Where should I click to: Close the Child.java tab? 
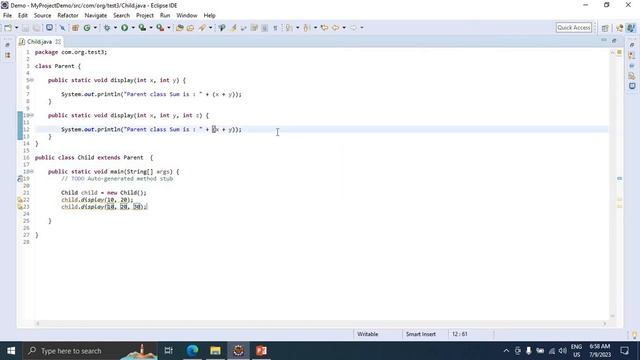[58, 42]
